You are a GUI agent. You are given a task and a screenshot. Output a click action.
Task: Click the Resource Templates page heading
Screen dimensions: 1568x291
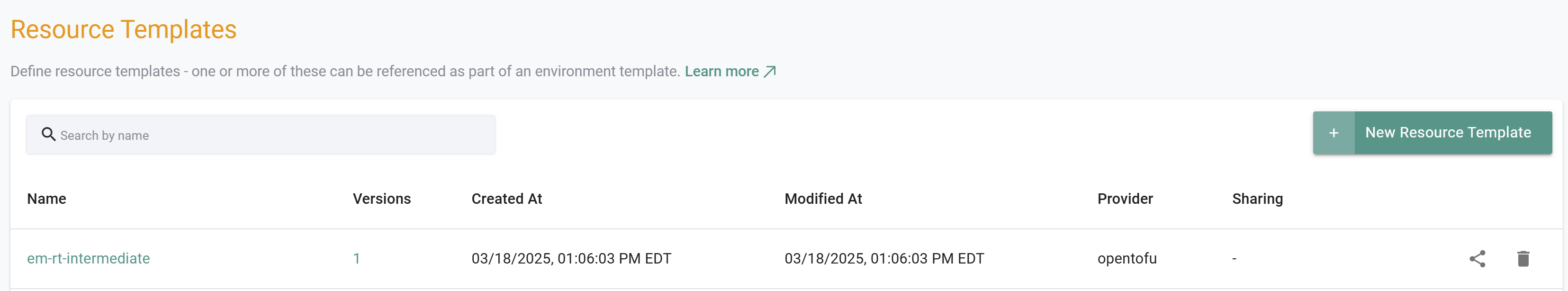click(124, 30)
